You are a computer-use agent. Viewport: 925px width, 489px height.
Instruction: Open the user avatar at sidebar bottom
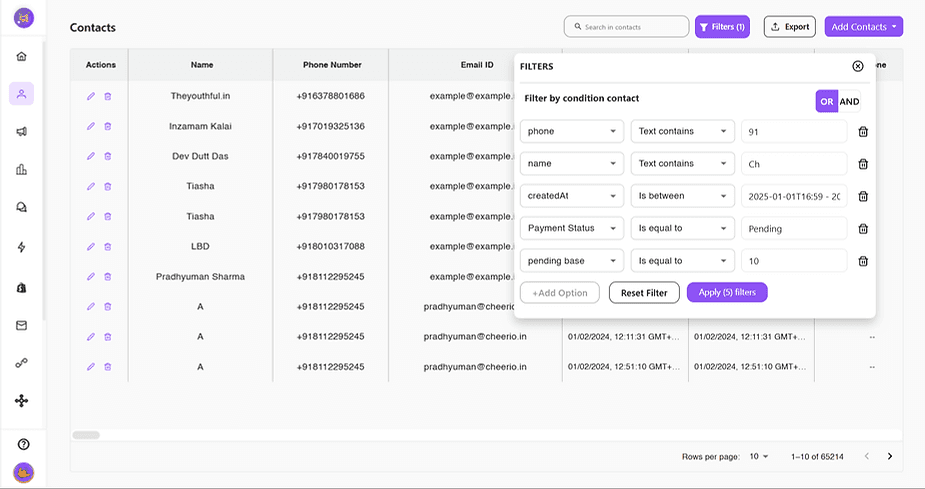tap(24, 472)
